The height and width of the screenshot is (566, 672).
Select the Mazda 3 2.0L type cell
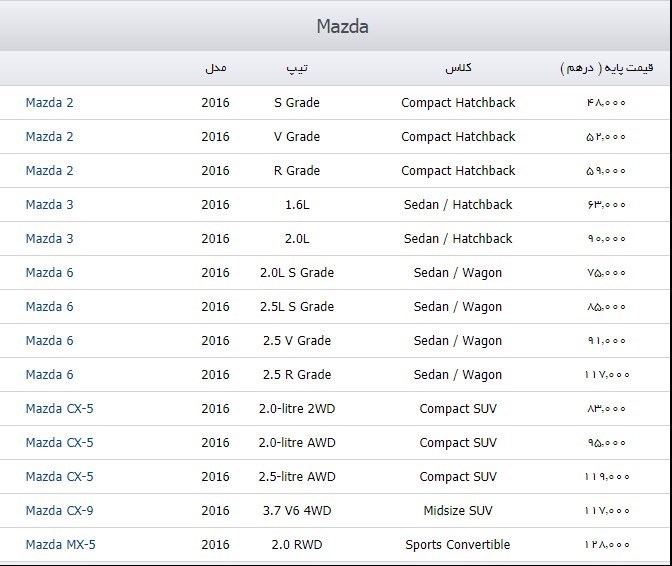coord(297,239)
